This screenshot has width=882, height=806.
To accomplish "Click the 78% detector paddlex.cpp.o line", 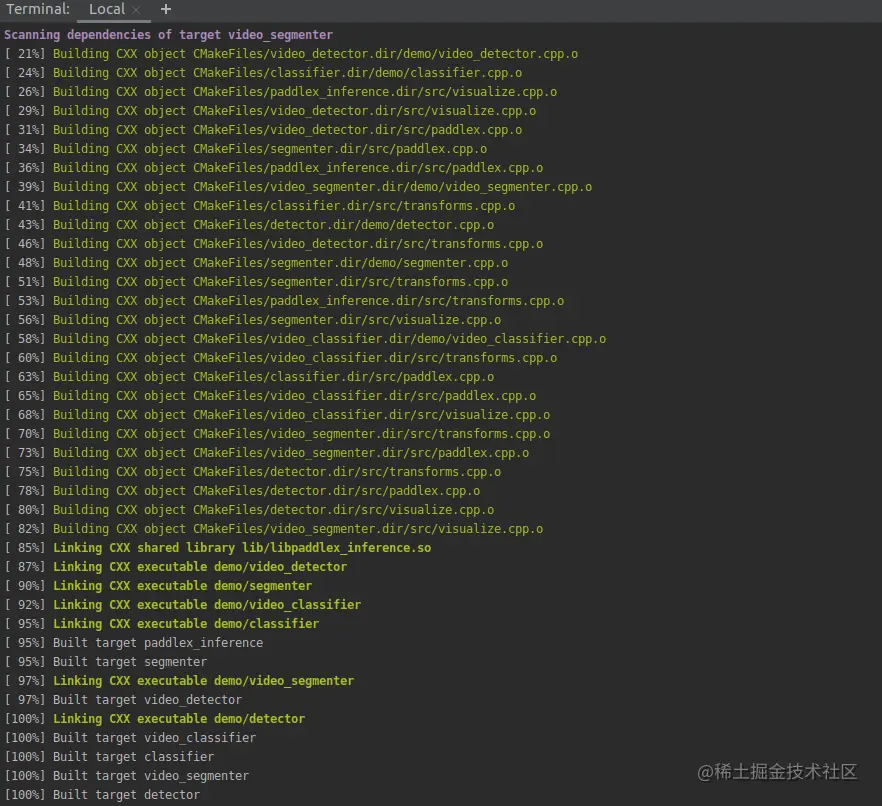I will point(242,491).
